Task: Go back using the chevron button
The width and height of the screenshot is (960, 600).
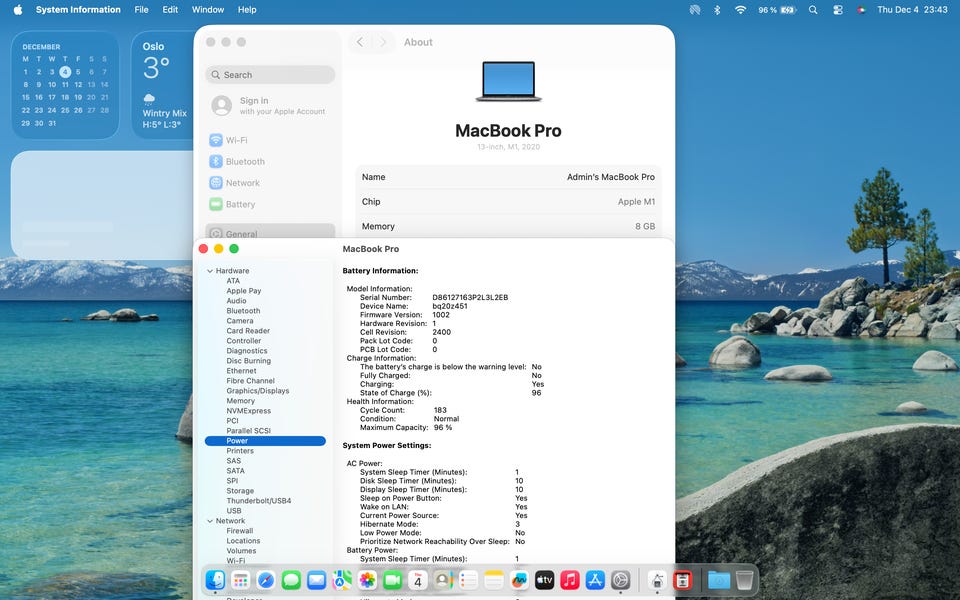Action: (x=360, y=42)
